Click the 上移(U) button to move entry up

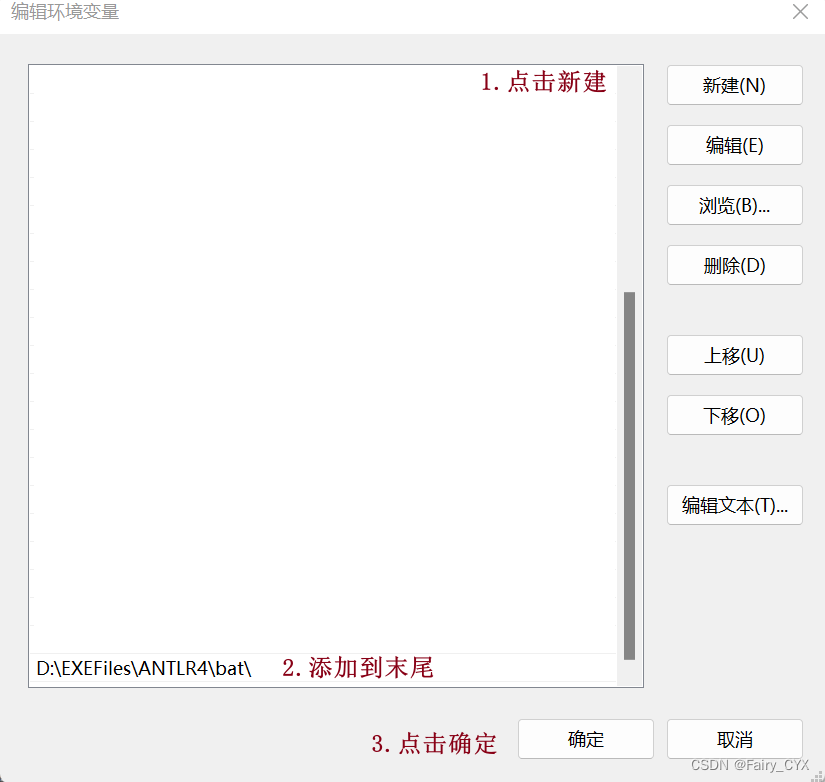click(x=734, y=355)
